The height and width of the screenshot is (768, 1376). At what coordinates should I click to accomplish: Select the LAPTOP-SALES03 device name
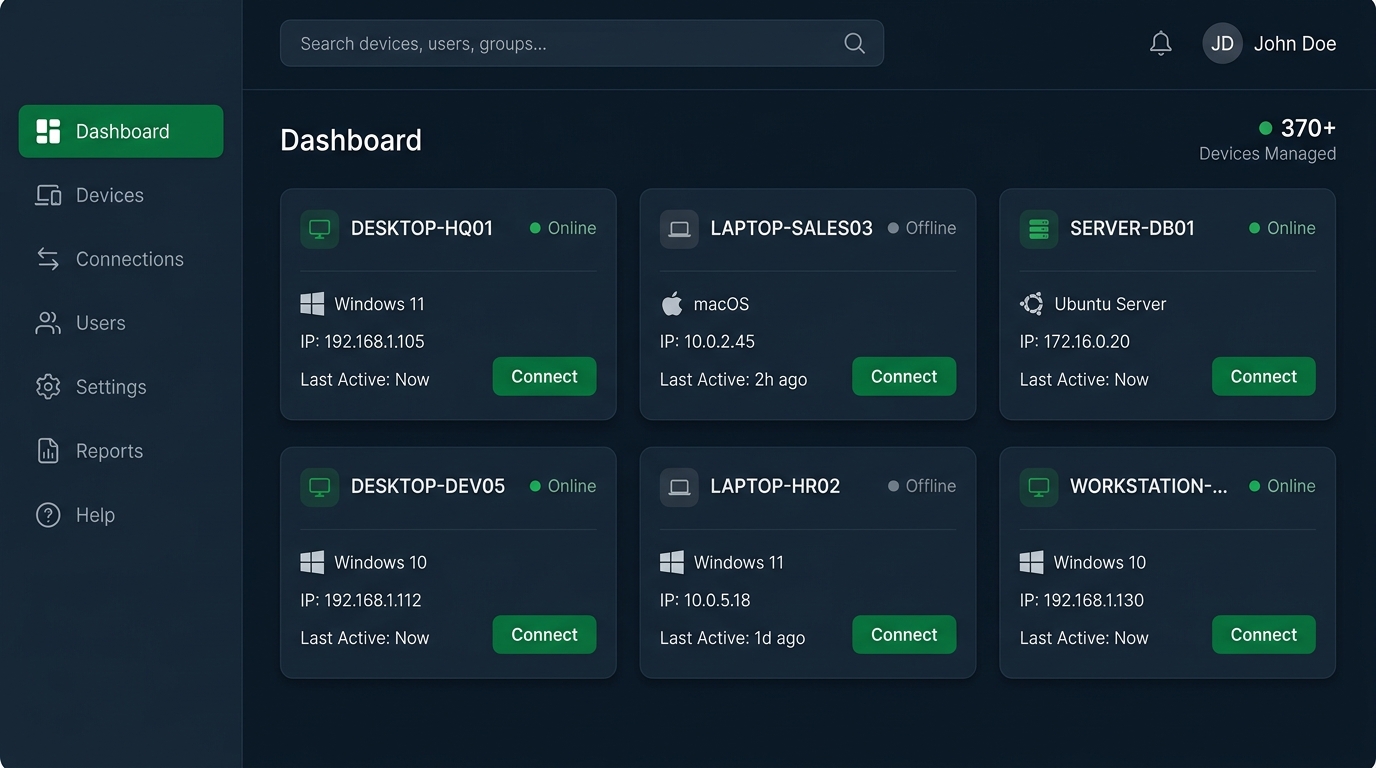pos(792,229)
